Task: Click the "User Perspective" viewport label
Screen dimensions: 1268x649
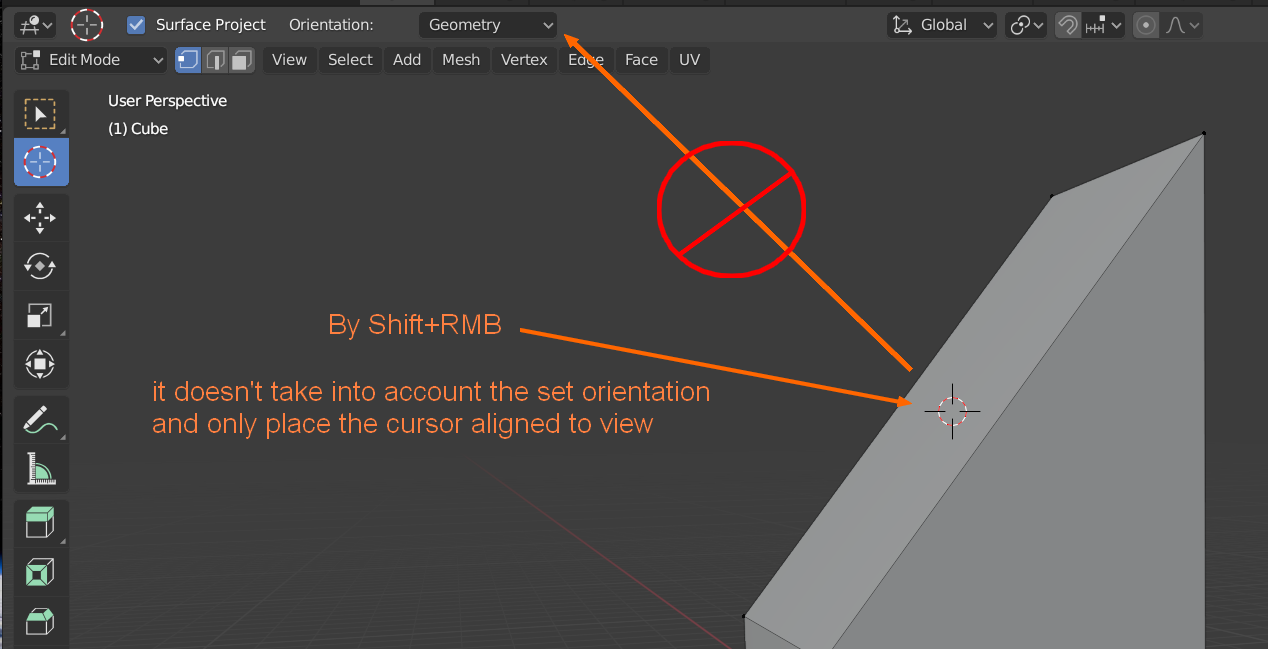Action: (x=167, y=101)
